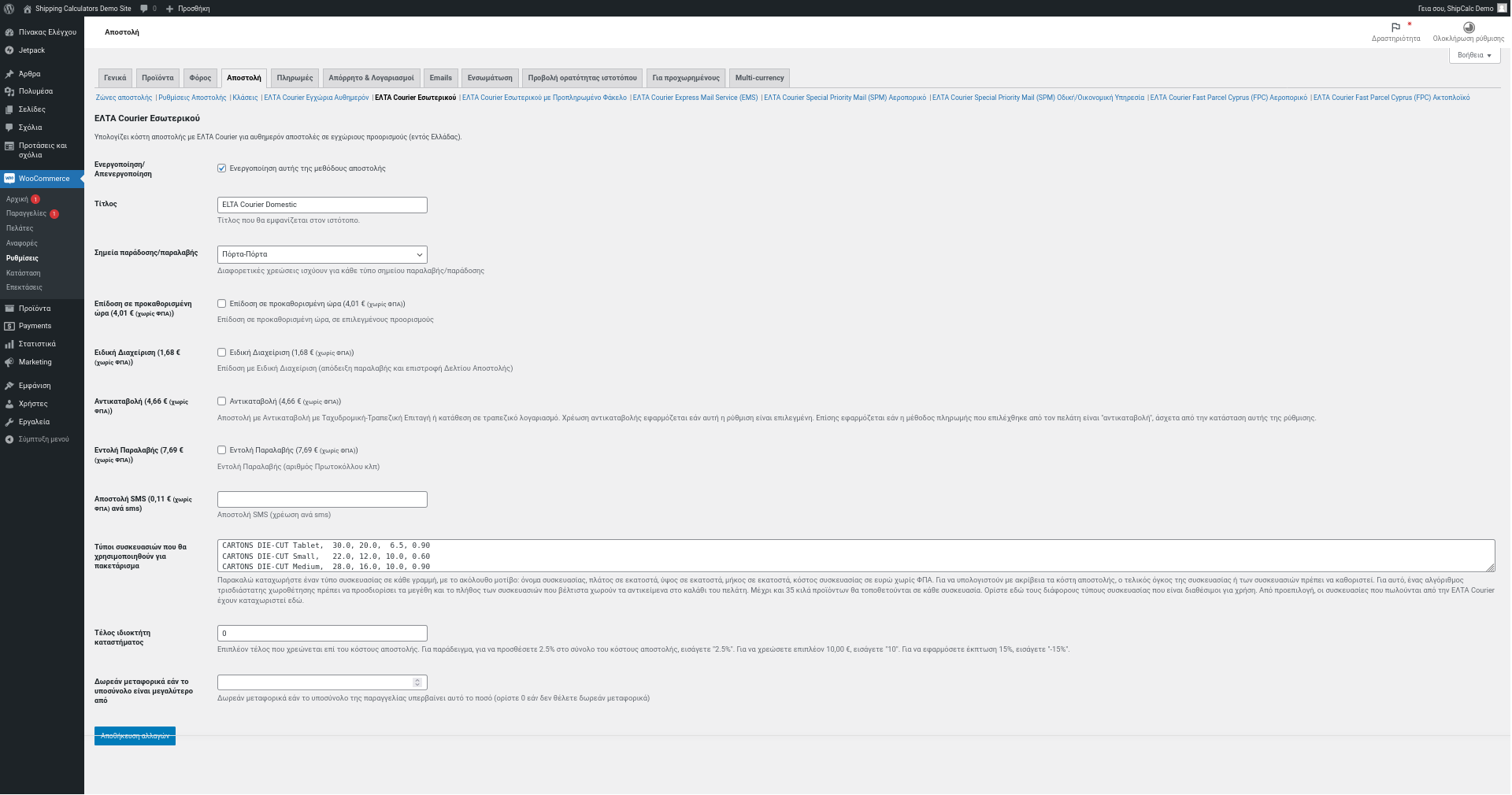The width and height of the screenshot is (1512, 795).
Task: Open Πολυμέσα media icon
Action: coord(9,91)
